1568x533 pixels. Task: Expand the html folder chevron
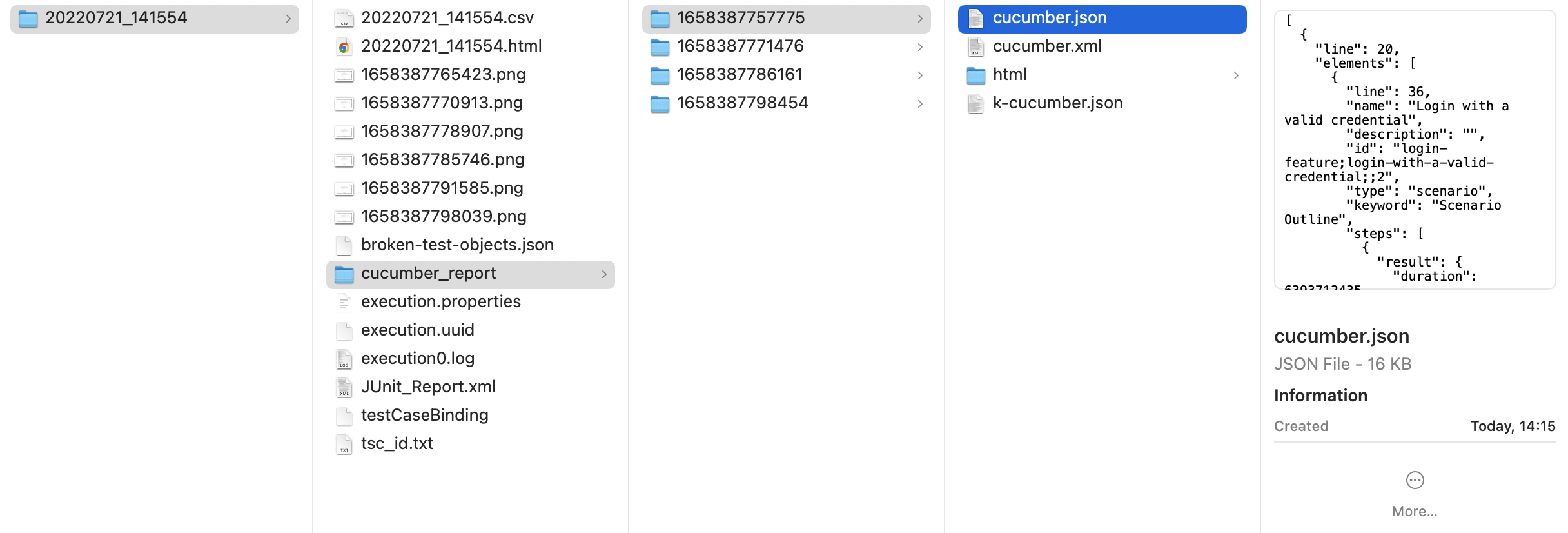pyautogui.click(x=1236, y=75)
